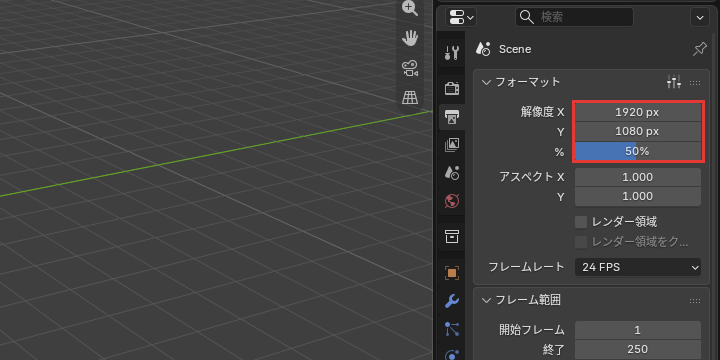Screen dimensions: 720x360
Task: Open the Physics properties tab
Action: point(452,354)
